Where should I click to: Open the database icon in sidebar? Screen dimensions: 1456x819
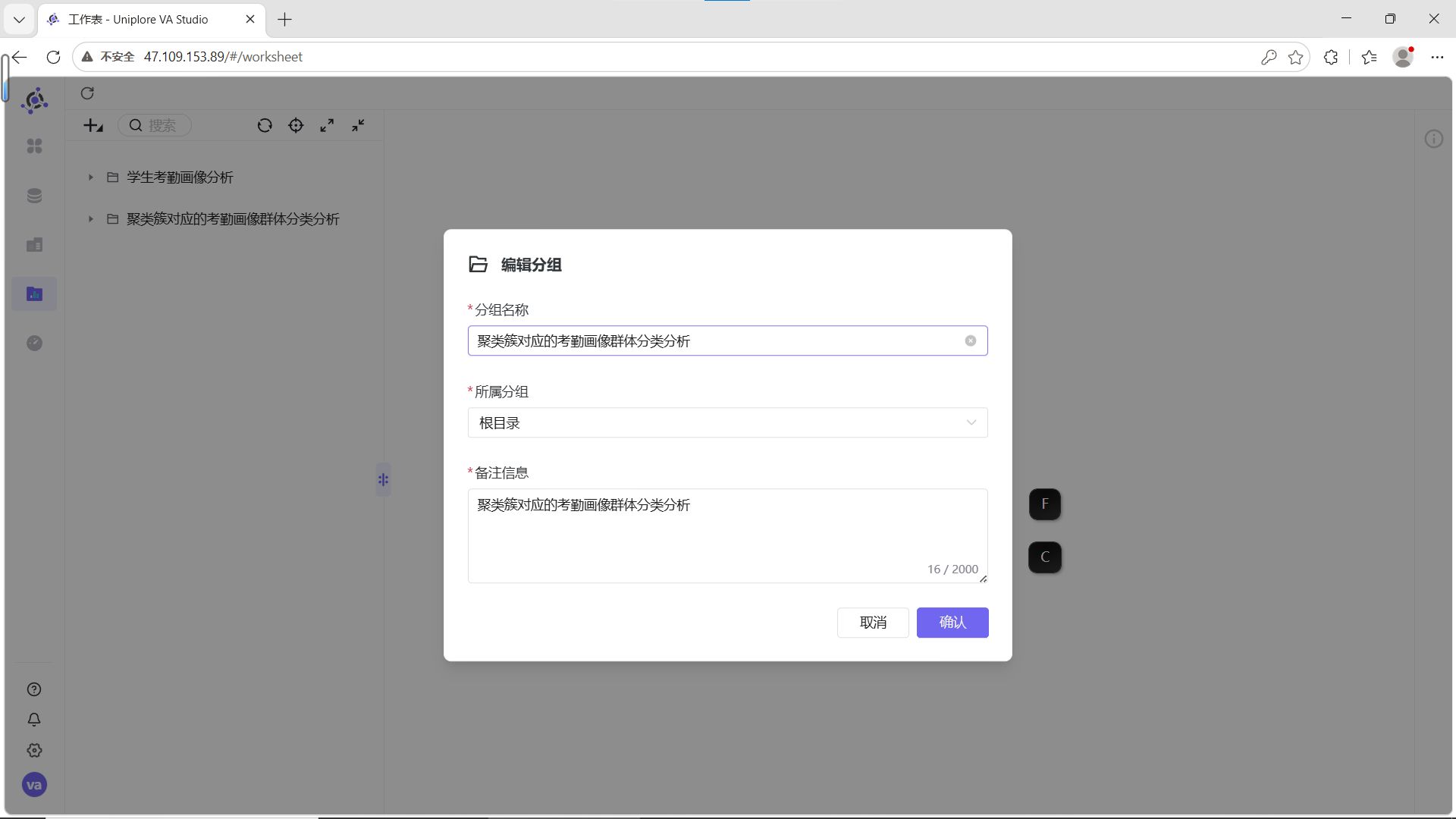point(34,196)
